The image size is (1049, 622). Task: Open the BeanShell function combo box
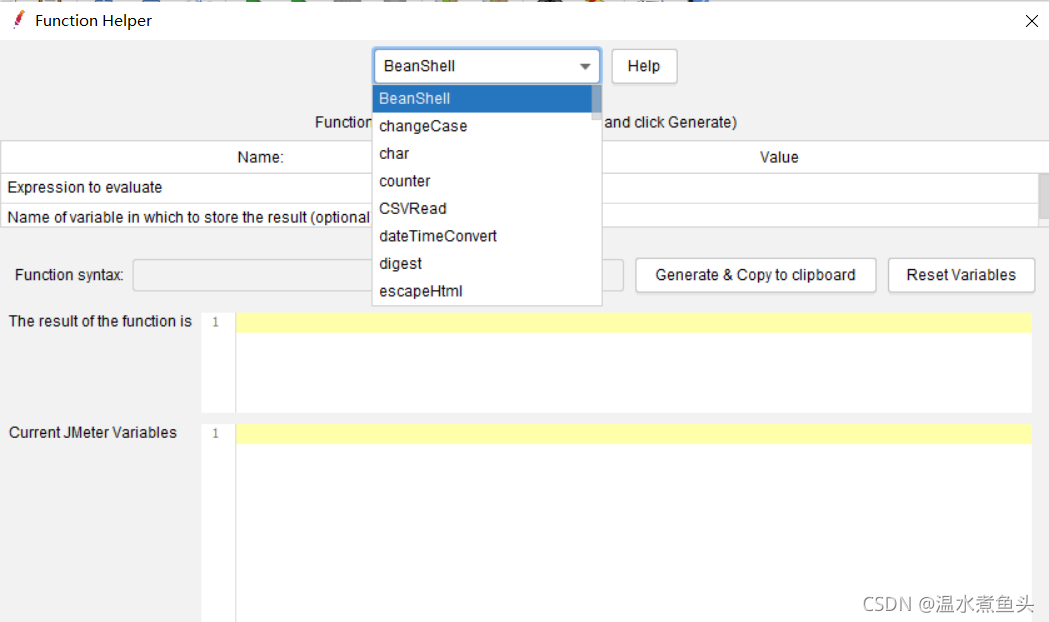pyautogui.click(x=486, y=66)
